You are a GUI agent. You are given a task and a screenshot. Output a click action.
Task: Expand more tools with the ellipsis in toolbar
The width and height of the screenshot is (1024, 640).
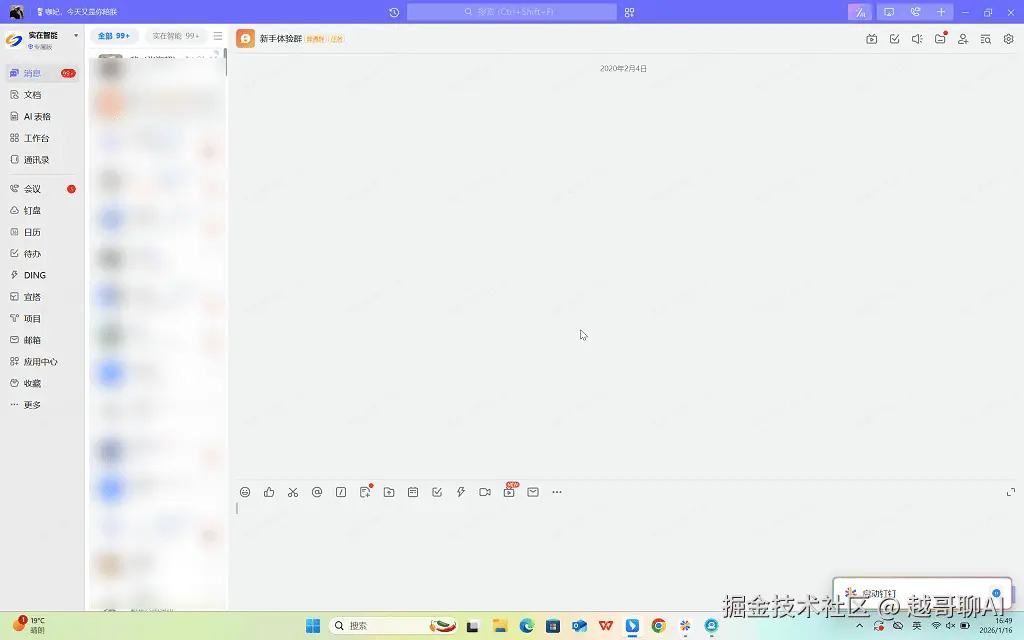click(x=557, y=491)
